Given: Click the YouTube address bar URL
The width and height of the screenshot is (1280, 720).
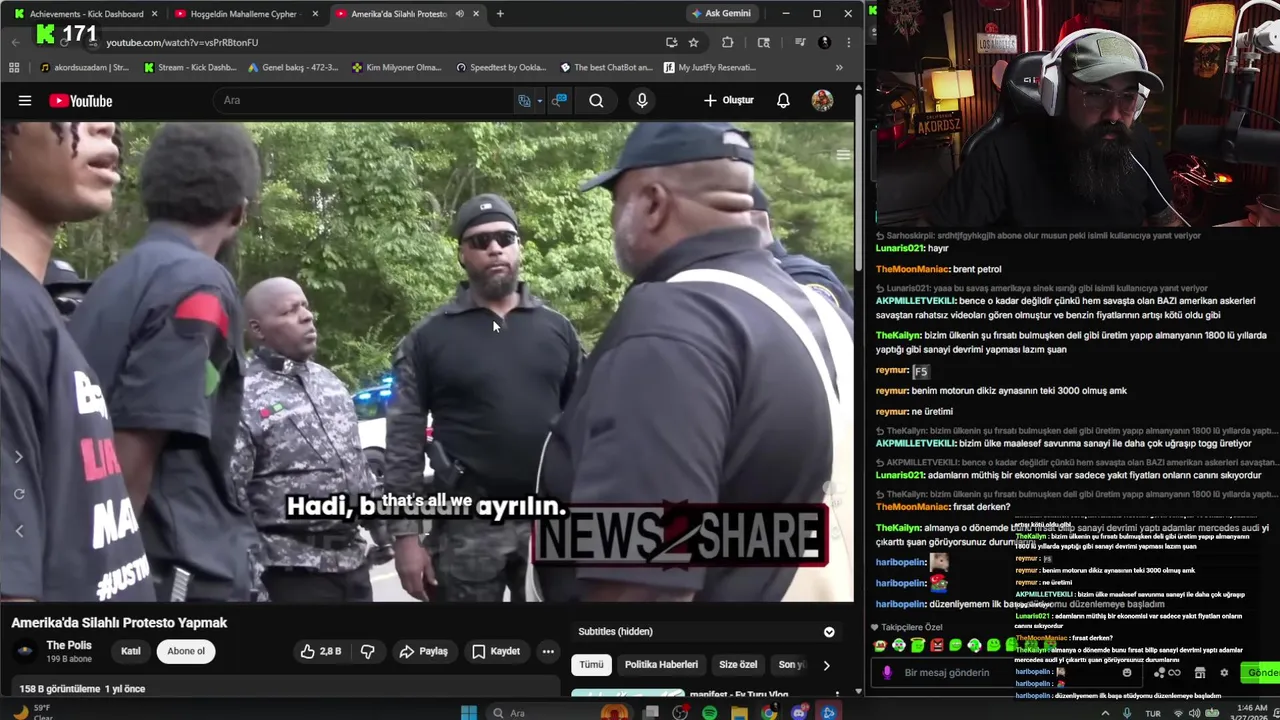Looking at the screenshot, I should click(x=182, y=42).
